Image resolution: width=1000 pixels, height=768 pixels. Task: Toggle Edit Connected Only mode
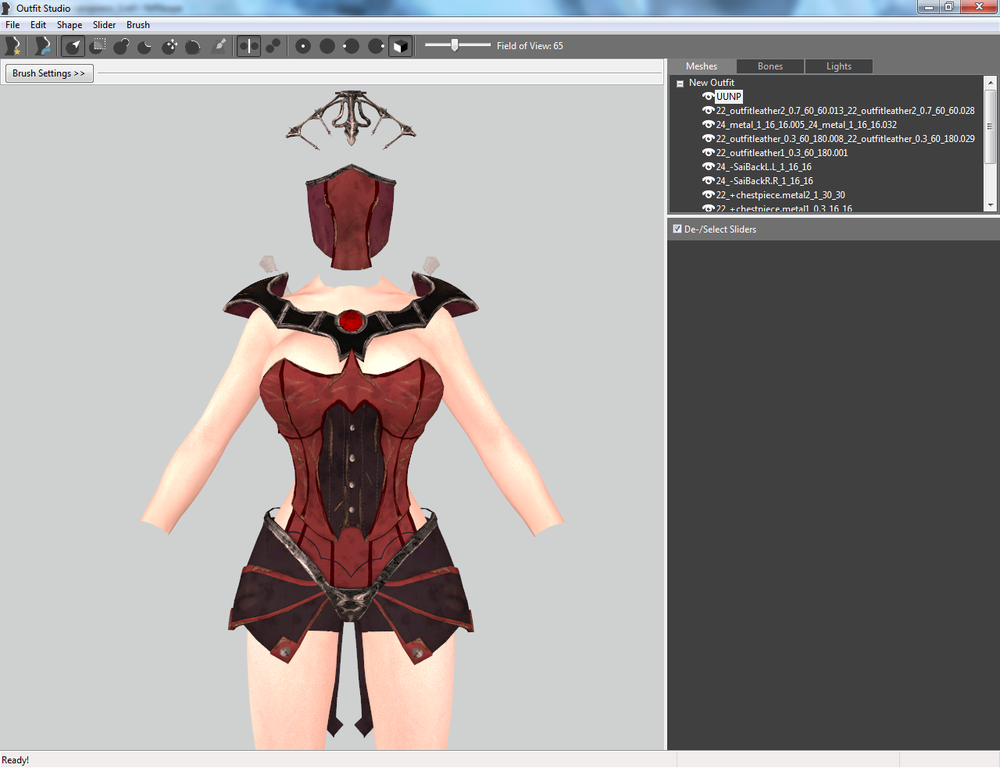[x=273, y=46]
